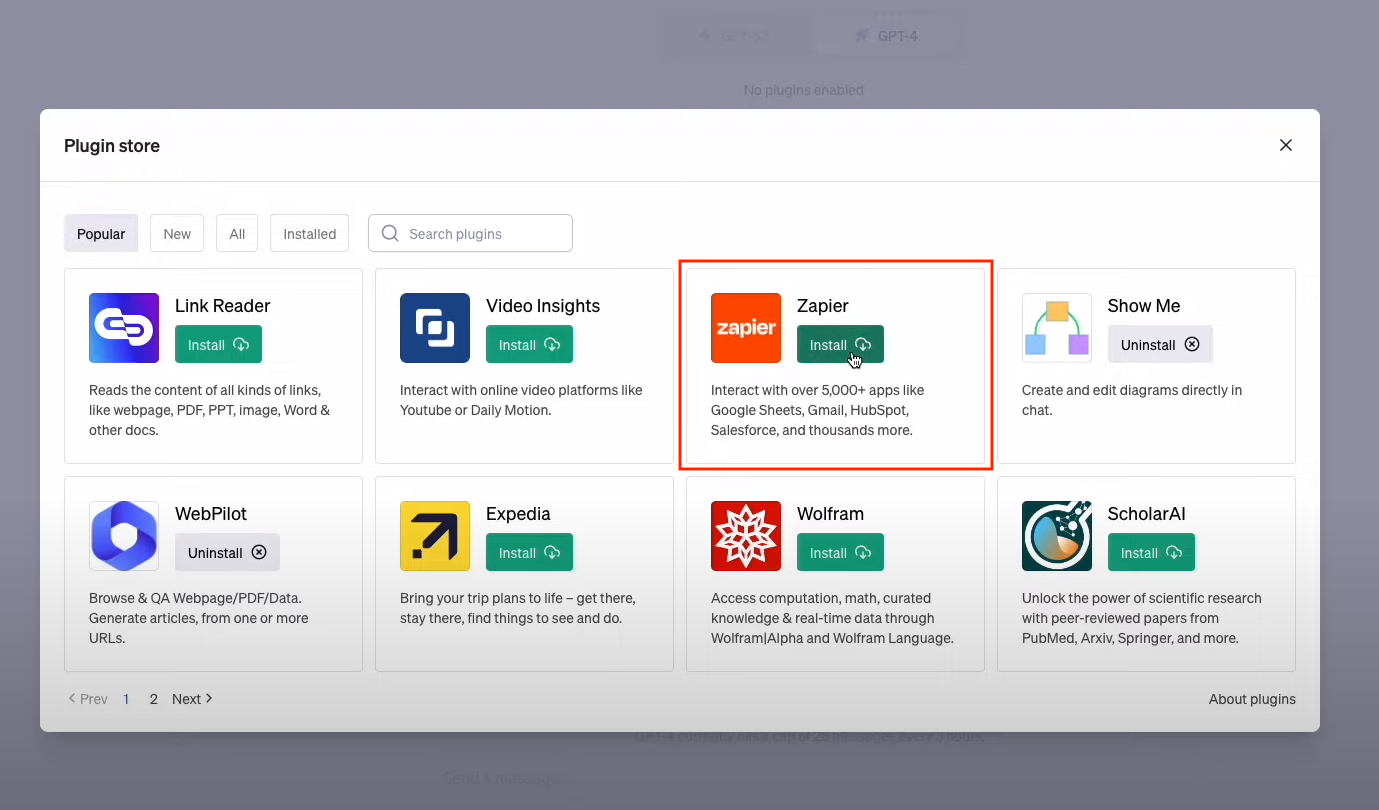1379x810 pixels.
Task: Install the Video Insights plugin
Action: coord(529,344)
